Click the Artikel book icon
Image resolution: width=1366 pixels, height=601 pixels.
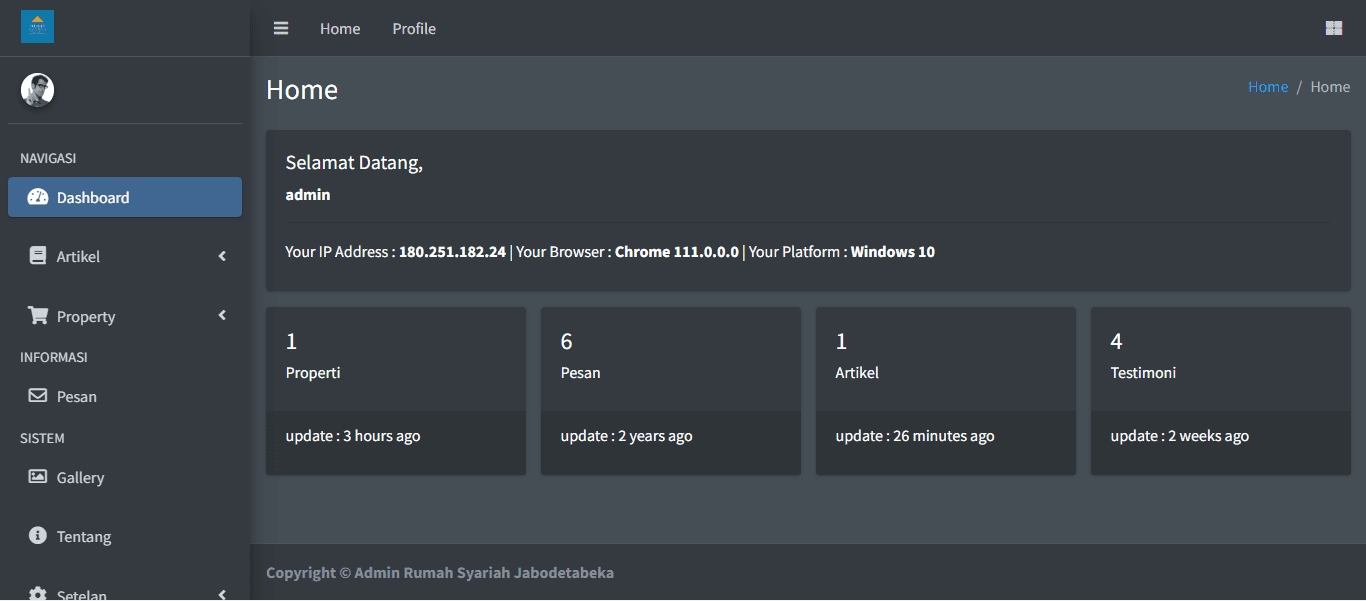click(x=38, y=256)
